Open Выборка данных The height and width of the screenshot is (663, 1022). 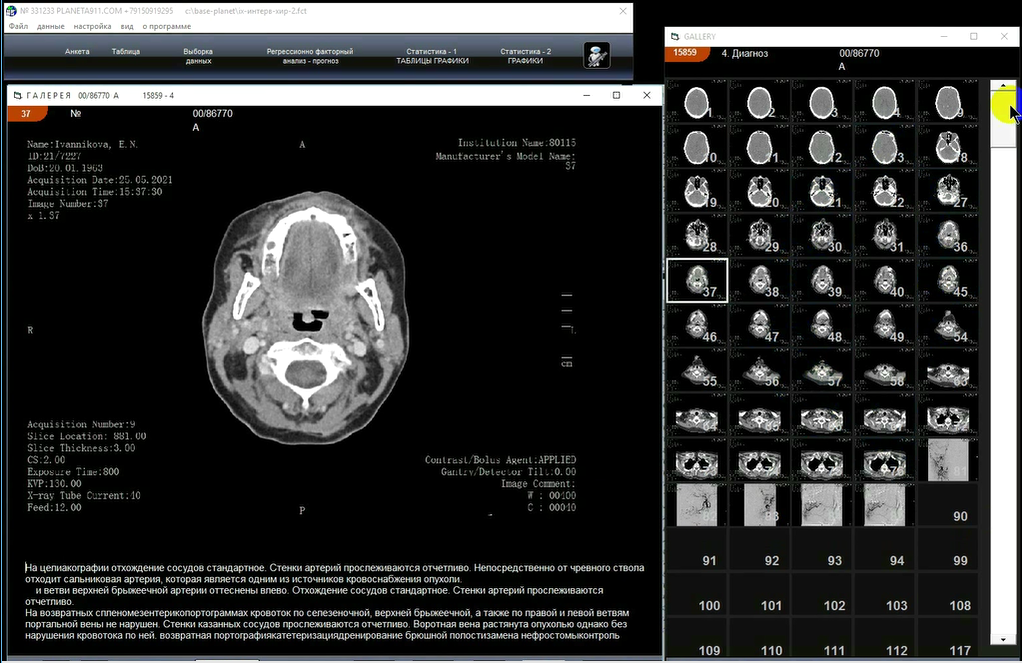tap(198, 56)
